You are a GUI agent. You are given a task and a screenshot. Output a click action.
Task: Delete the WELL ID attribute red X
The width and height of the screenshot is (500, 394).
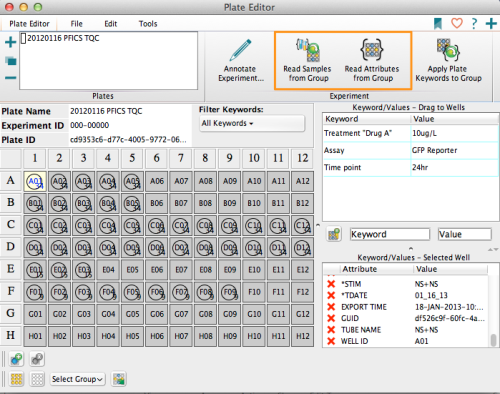331,341
